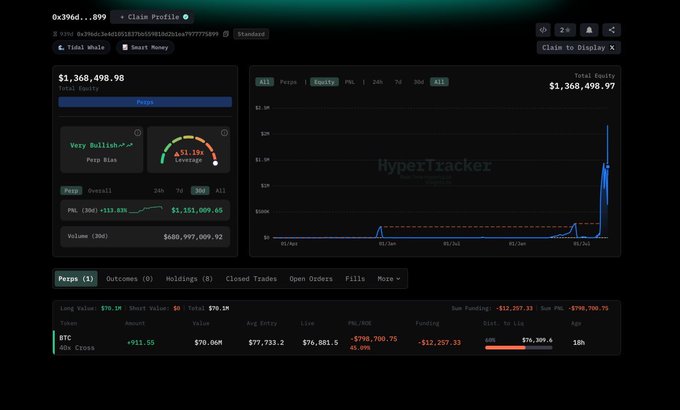This screenshot has width=680, height=410.
Task: Open alerts with the bell icon
Action: point(589,30)
